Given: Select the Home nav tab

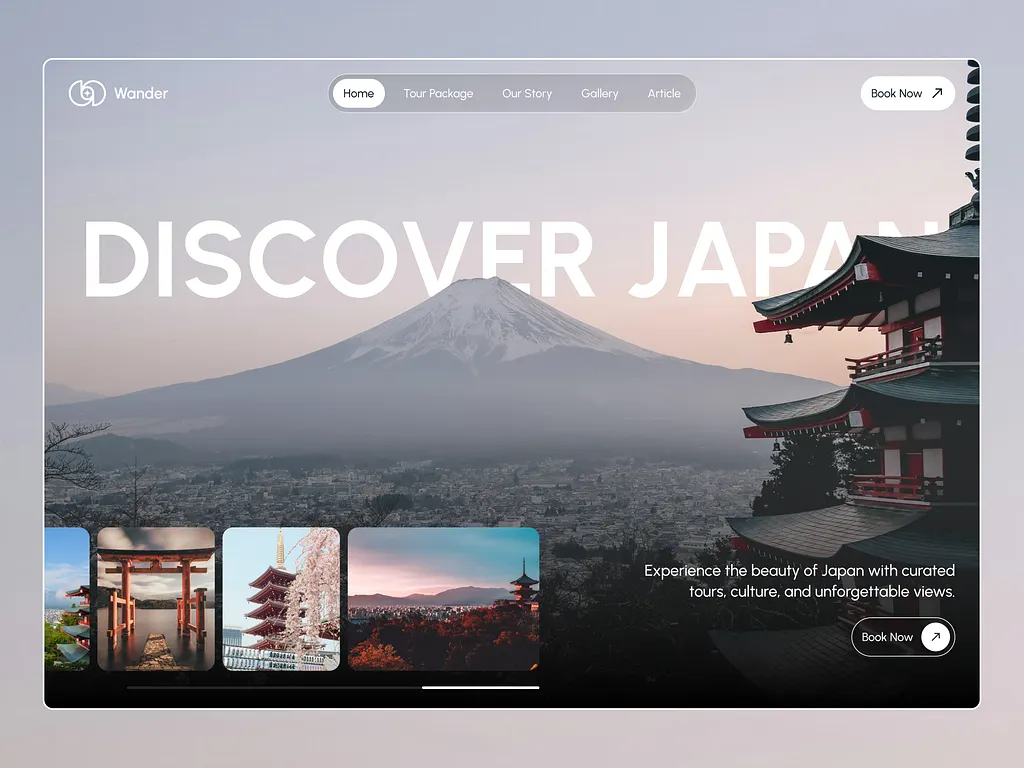Looking at the screenshot, I should point(359,93).
